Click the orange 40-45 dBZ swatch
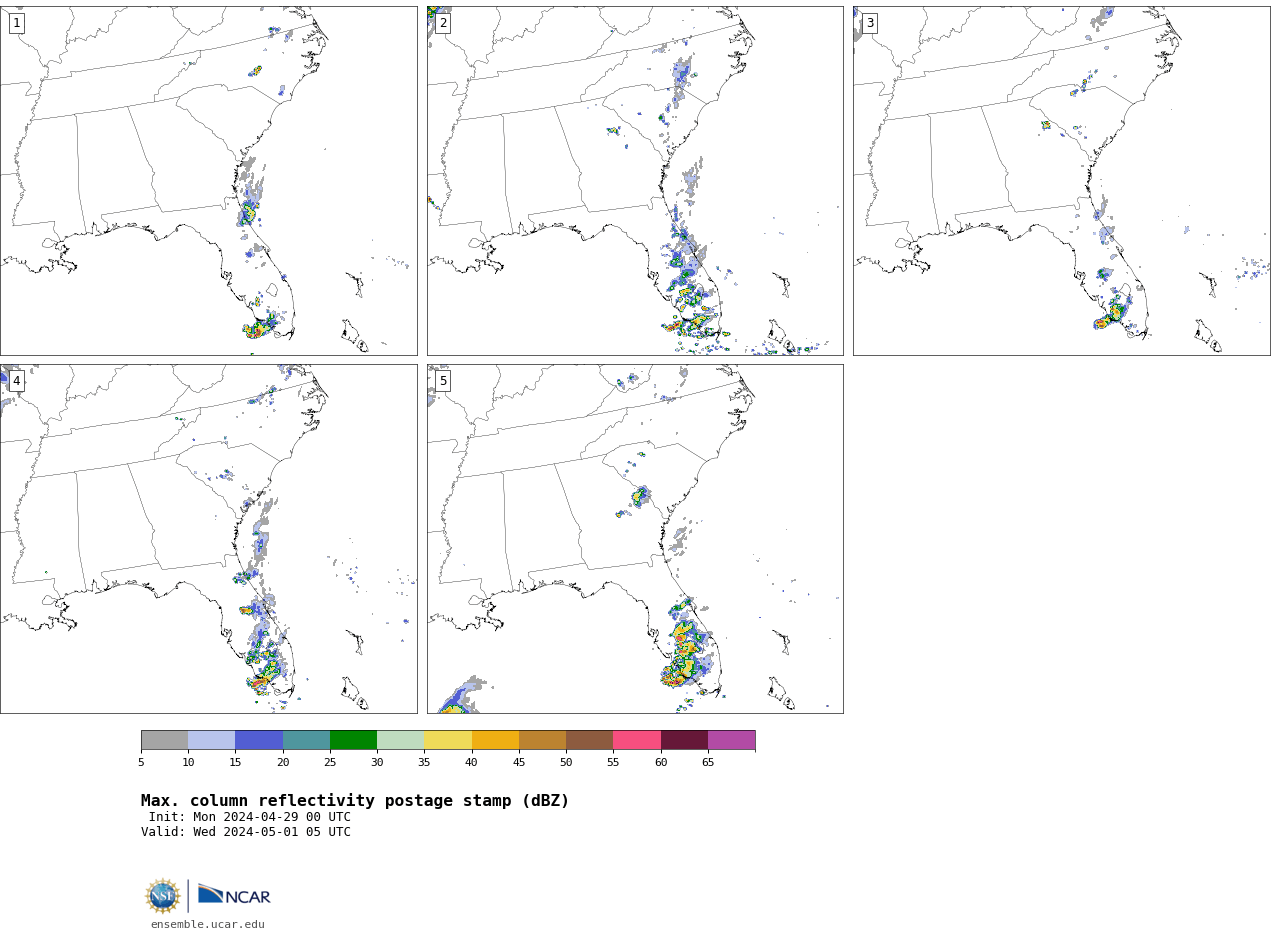 (495, 740)
